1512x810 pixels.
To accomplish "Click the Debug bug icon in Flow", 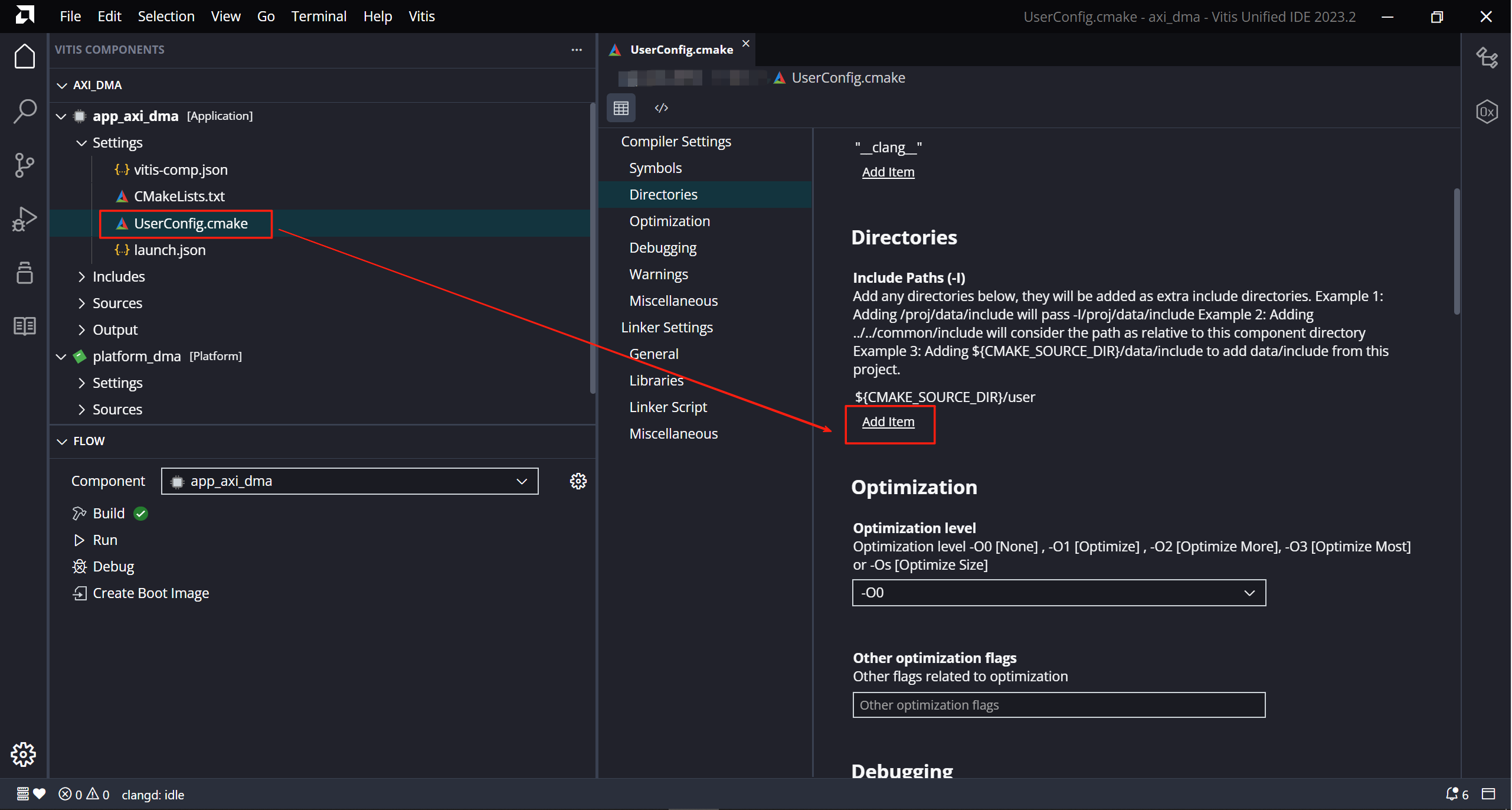I will point(79,567).
